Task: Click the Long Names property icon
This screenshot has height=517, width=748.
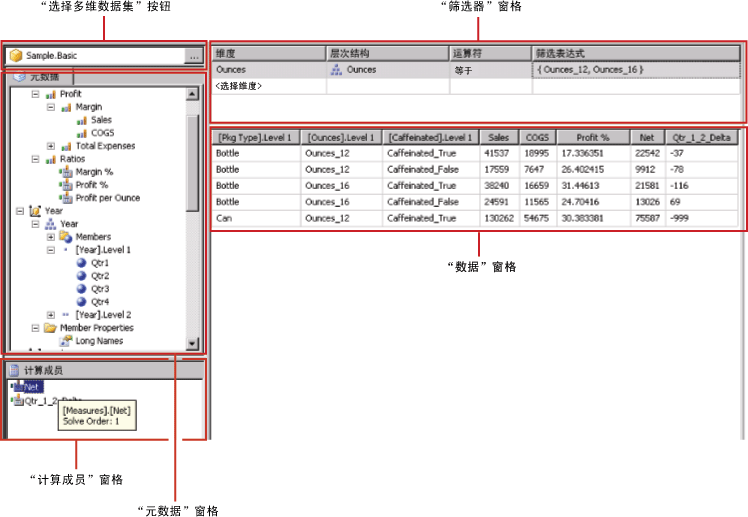Action: click(x=66, y=341)
